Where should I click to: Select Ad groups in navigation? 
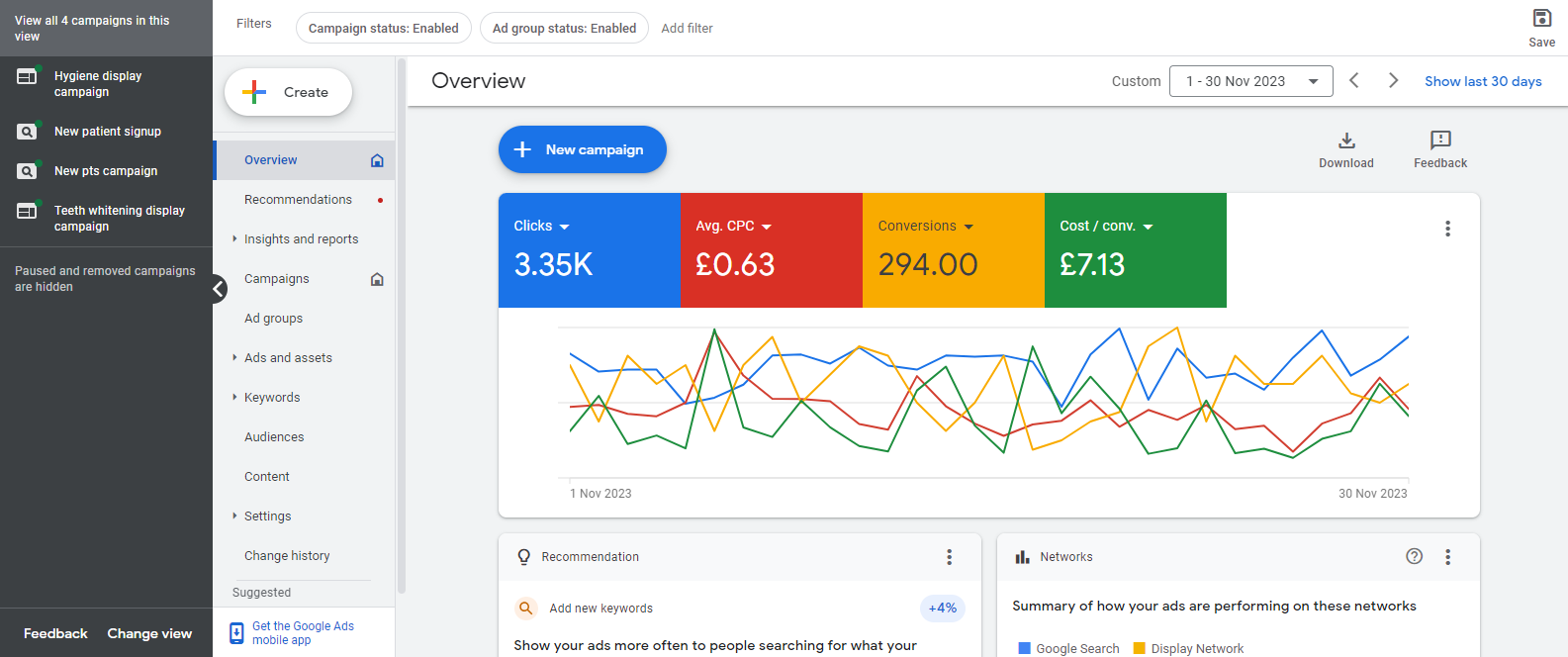point(273,319)
